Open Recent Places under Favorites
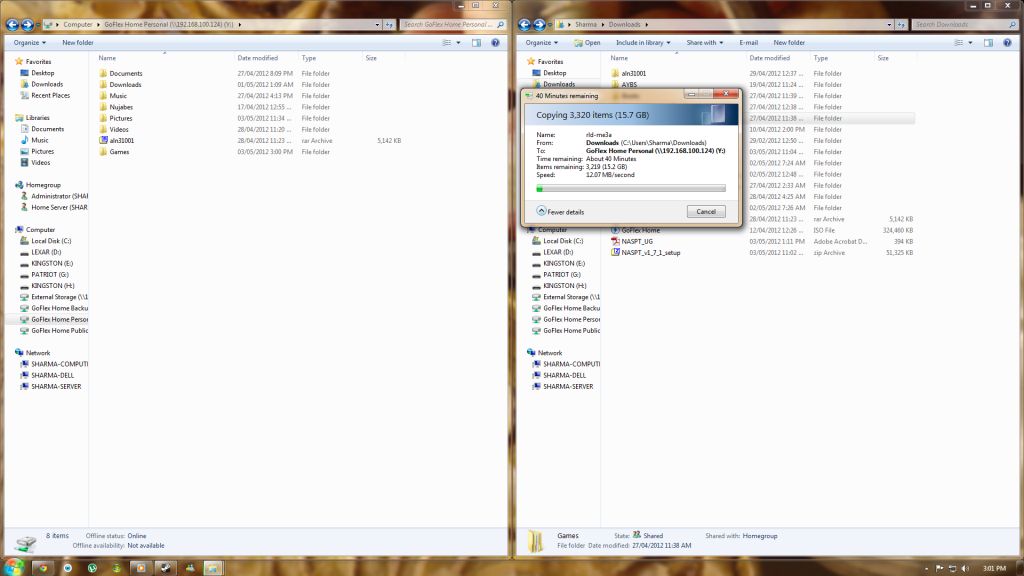 tap(50, 96)
